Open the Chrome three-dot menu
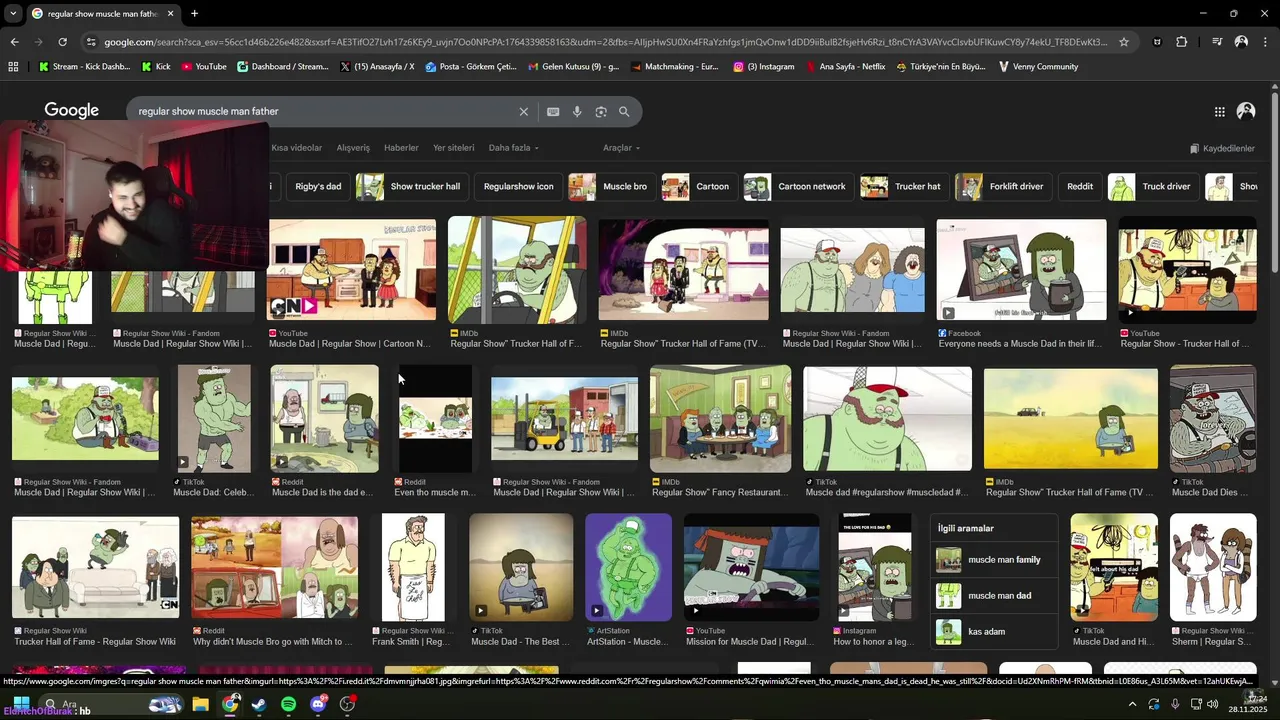Screen dimensions: 1280x720 pyautogui.click(x=1265, y=42)
